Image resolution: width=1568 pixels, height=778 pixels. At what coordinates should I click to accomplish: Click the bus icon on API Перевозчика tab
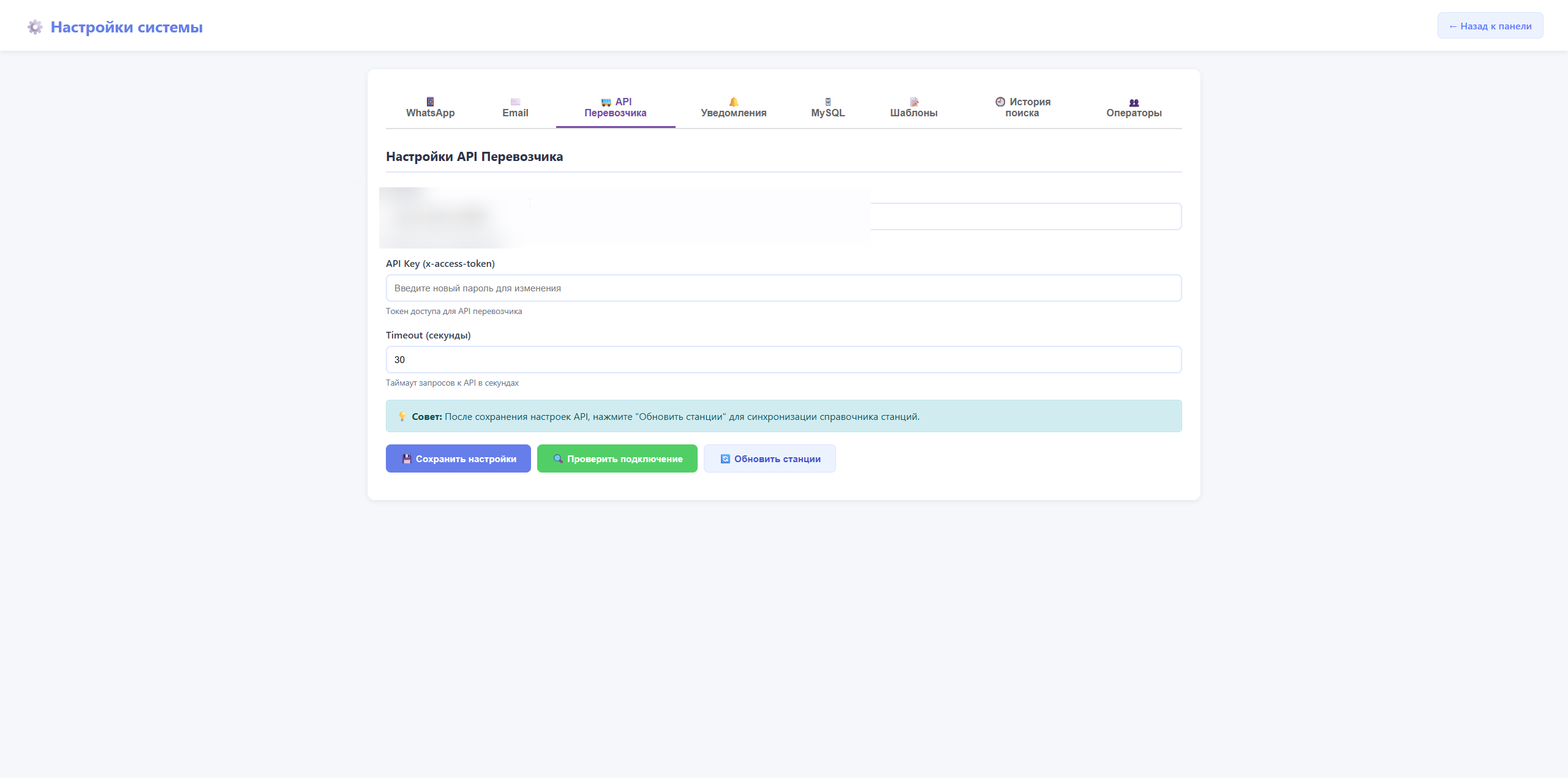606,102
